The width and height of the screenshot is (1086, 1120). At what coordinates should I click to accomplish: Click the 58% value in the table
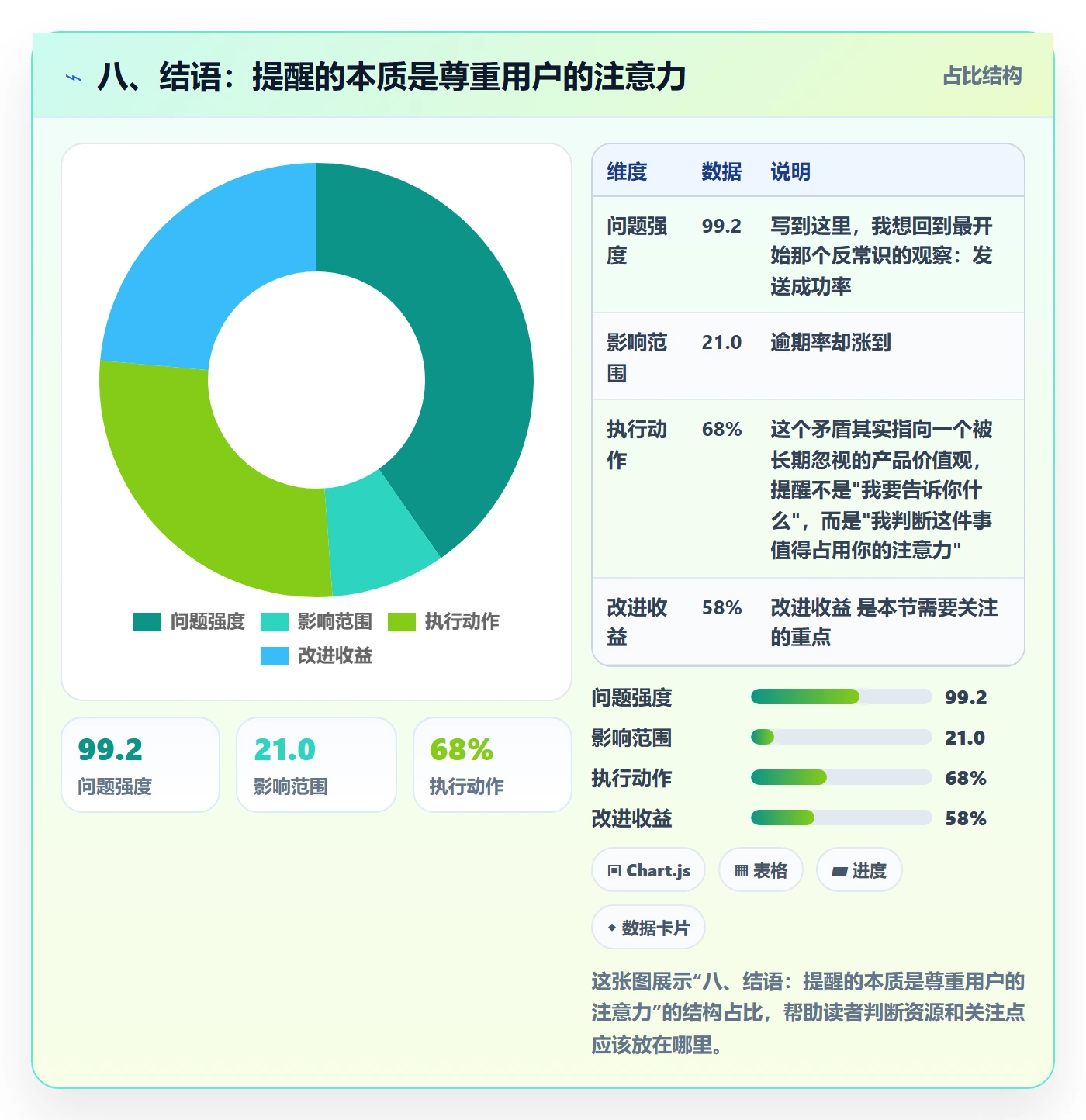point(721,607)
